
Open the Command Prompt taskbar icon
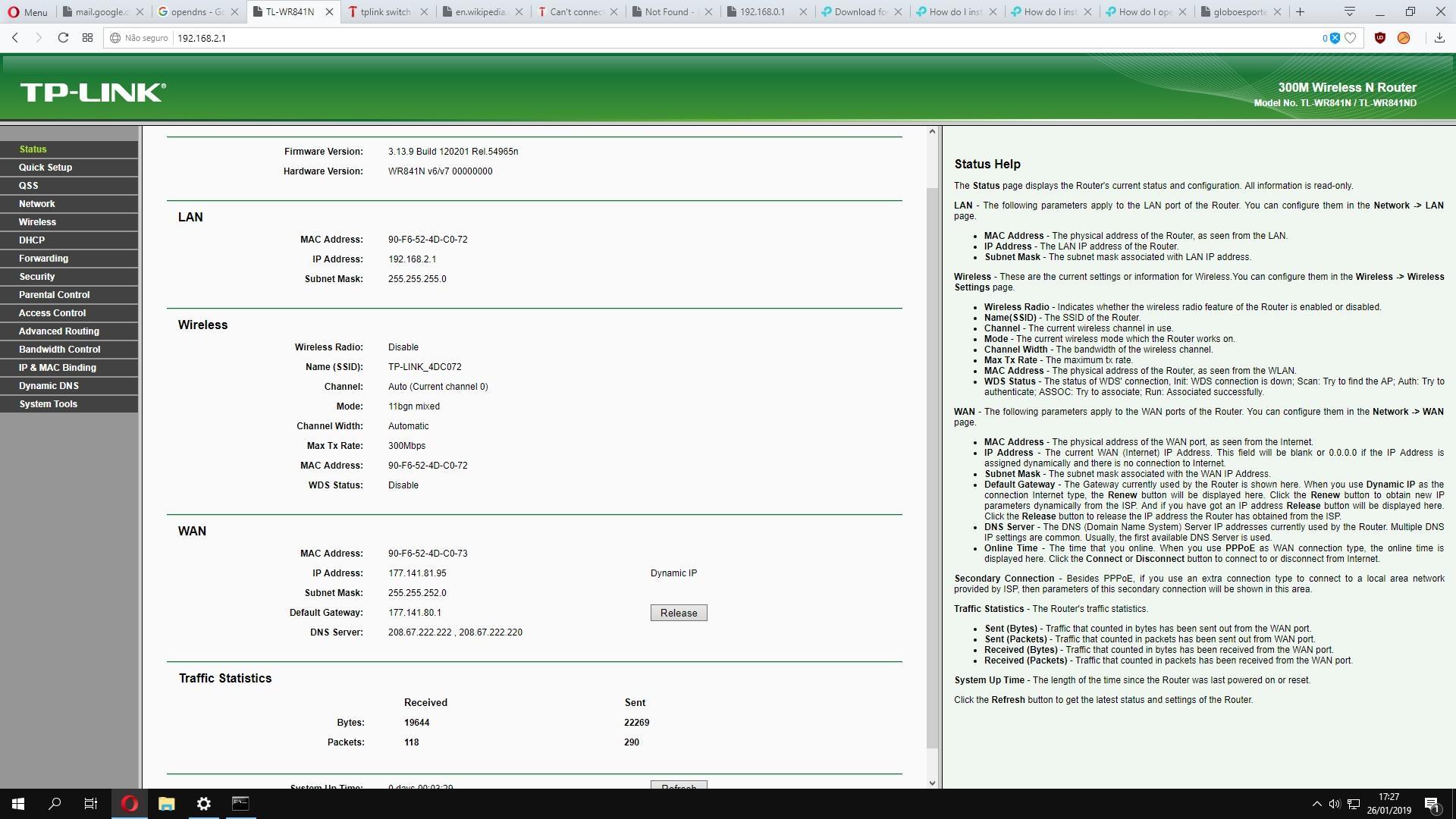[240, 804]
